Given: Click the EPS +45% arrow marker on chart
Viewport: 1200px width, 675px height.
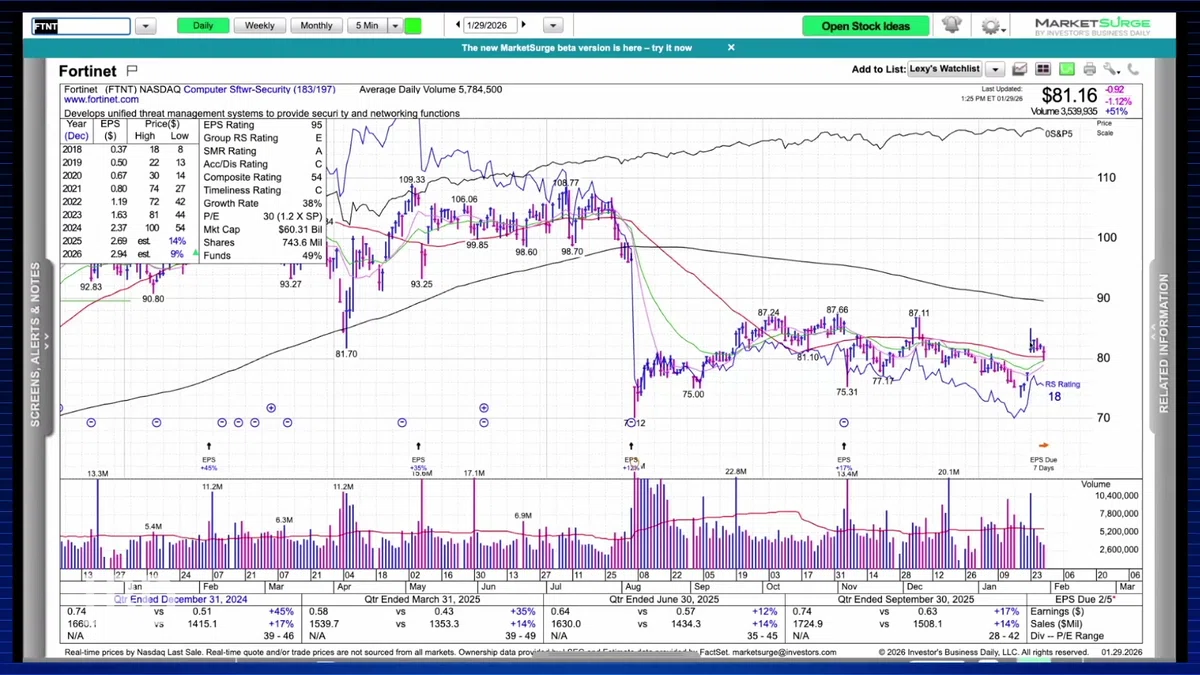Looking at the screenshot, I should tap(209, 446).
